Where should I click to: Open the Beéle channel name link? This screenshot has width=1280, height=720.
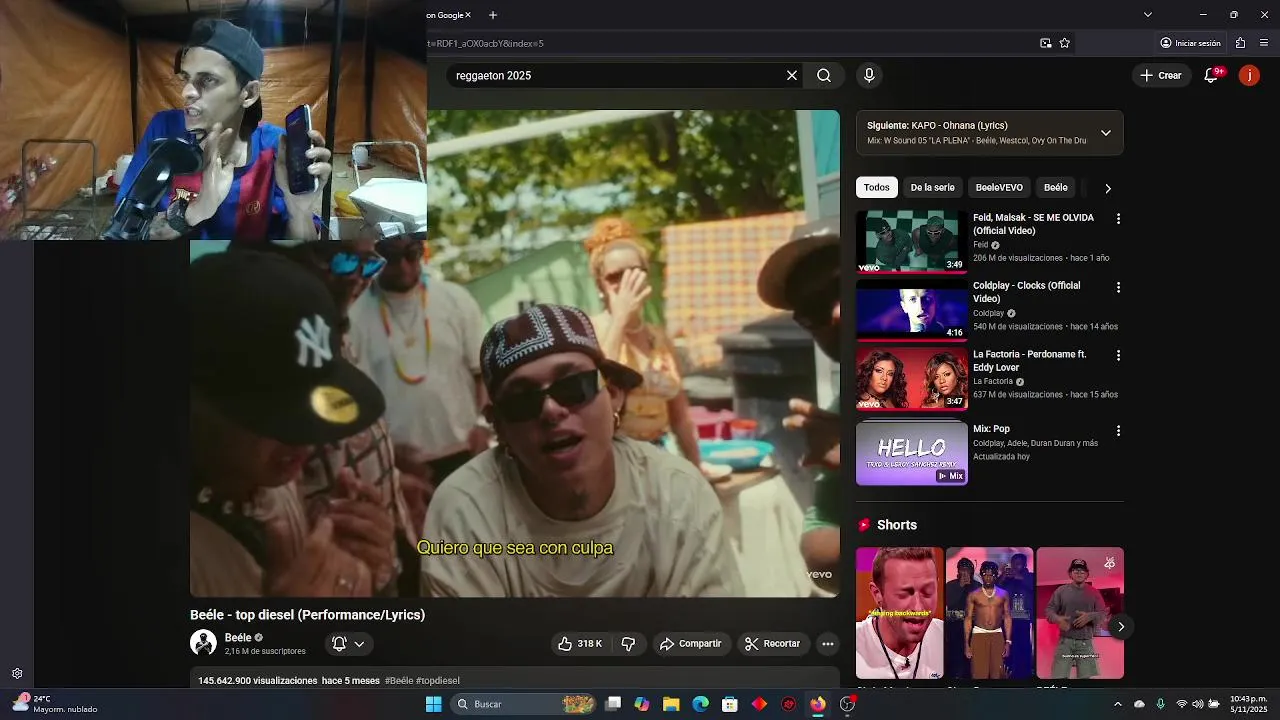tap(238, 637)
